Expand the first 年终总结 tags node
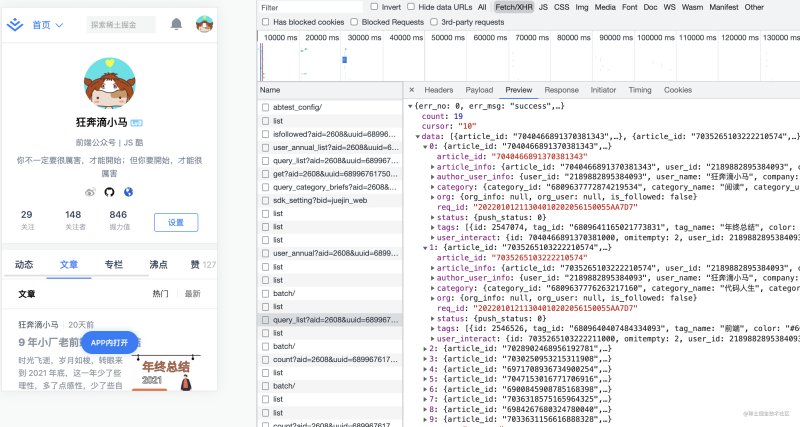 point(433,228)
